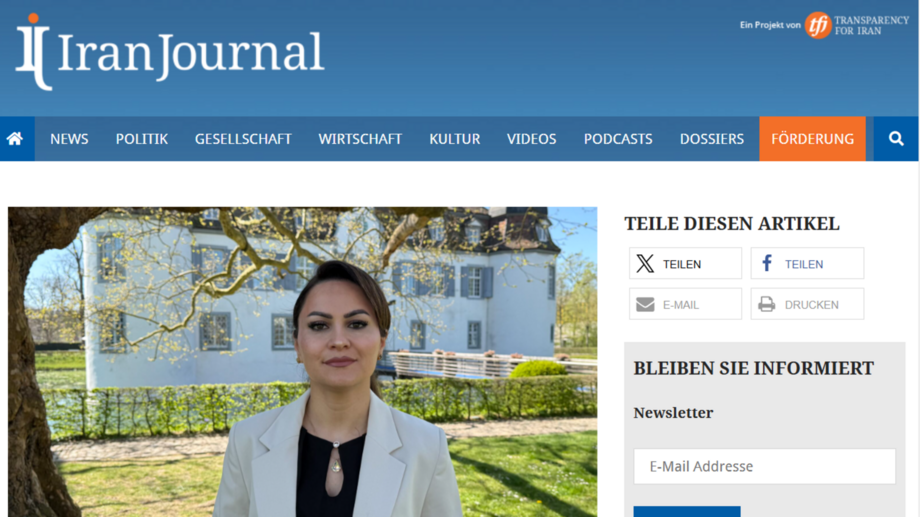Click the envelope e-mail icon
Image resolution: width=920 pixels, height=517 pixels.
(645, 305)
